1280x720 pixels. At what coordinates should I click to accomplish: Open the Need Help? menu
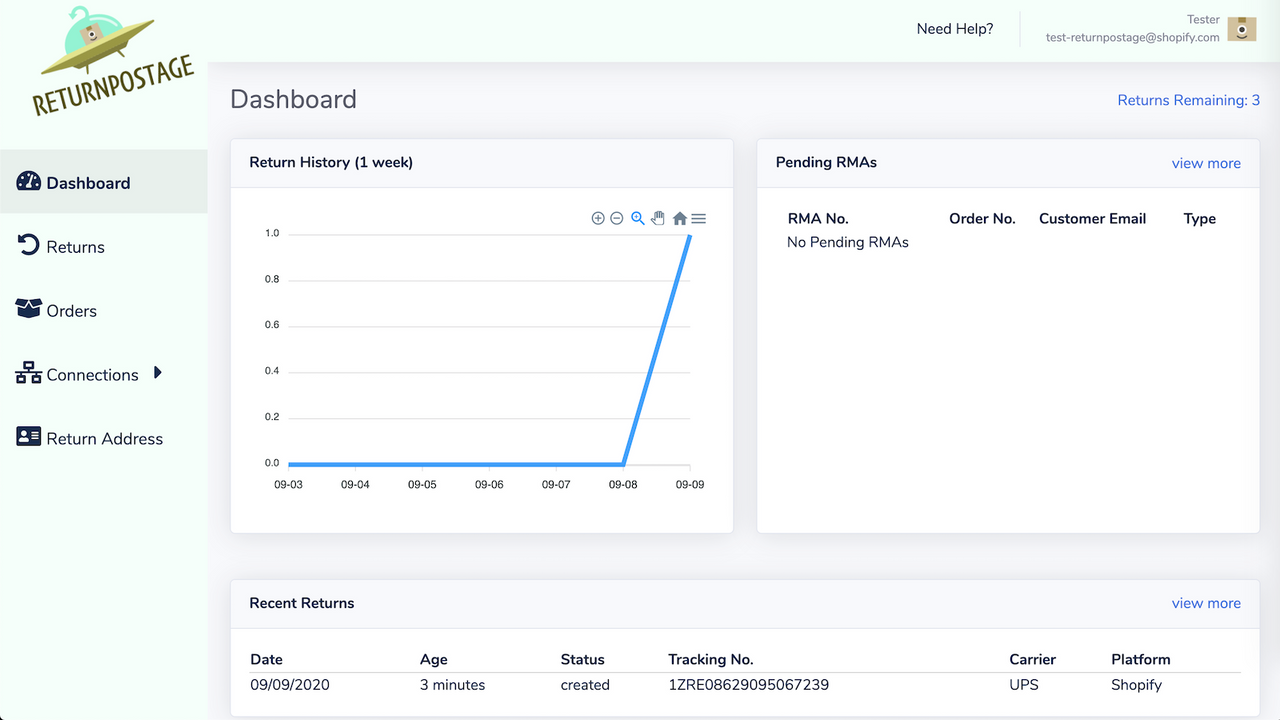click(x=954, y=29)
